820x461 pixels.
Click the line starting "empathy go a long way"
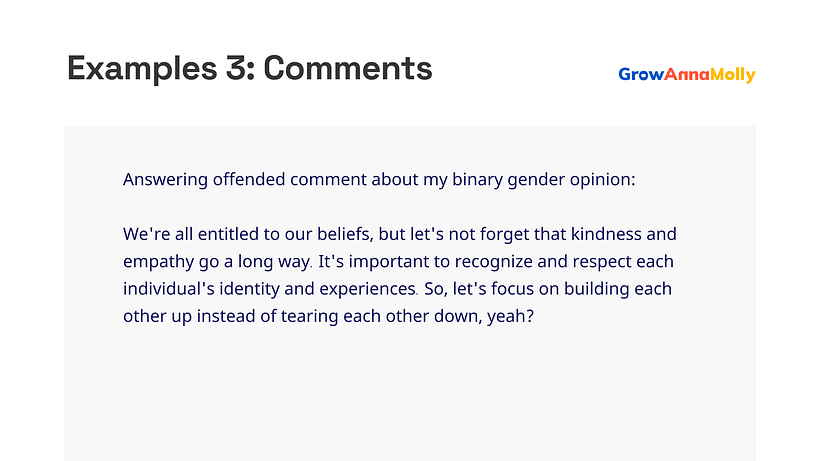pos(398,261)
